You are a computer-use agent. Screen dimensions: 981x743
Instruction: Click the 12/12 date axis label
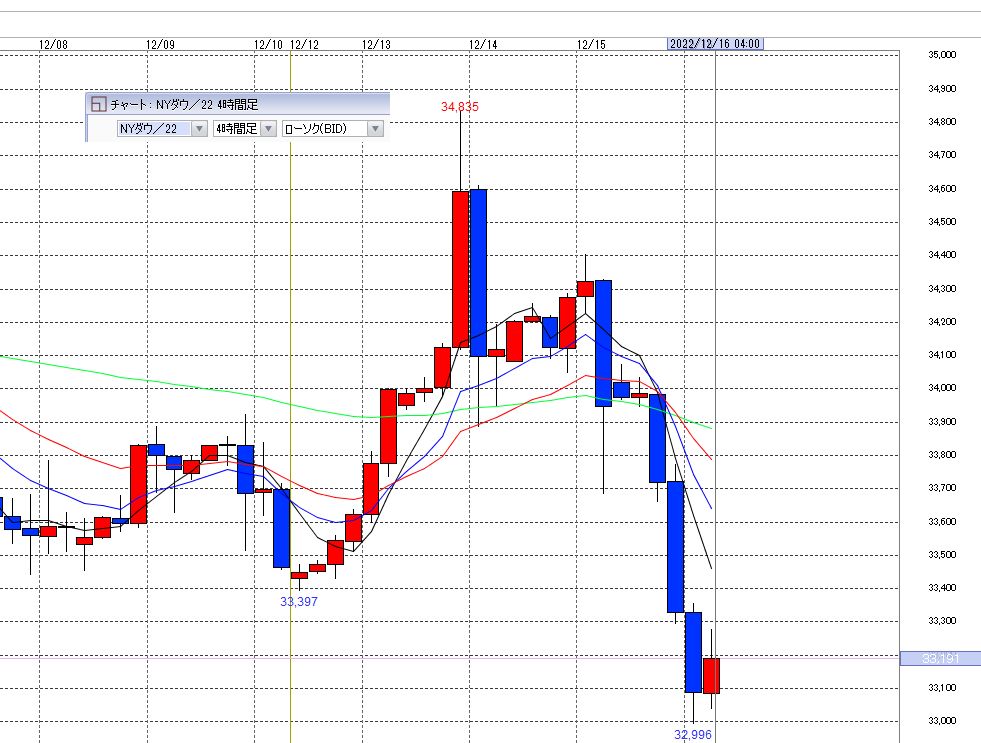point(305,44)
